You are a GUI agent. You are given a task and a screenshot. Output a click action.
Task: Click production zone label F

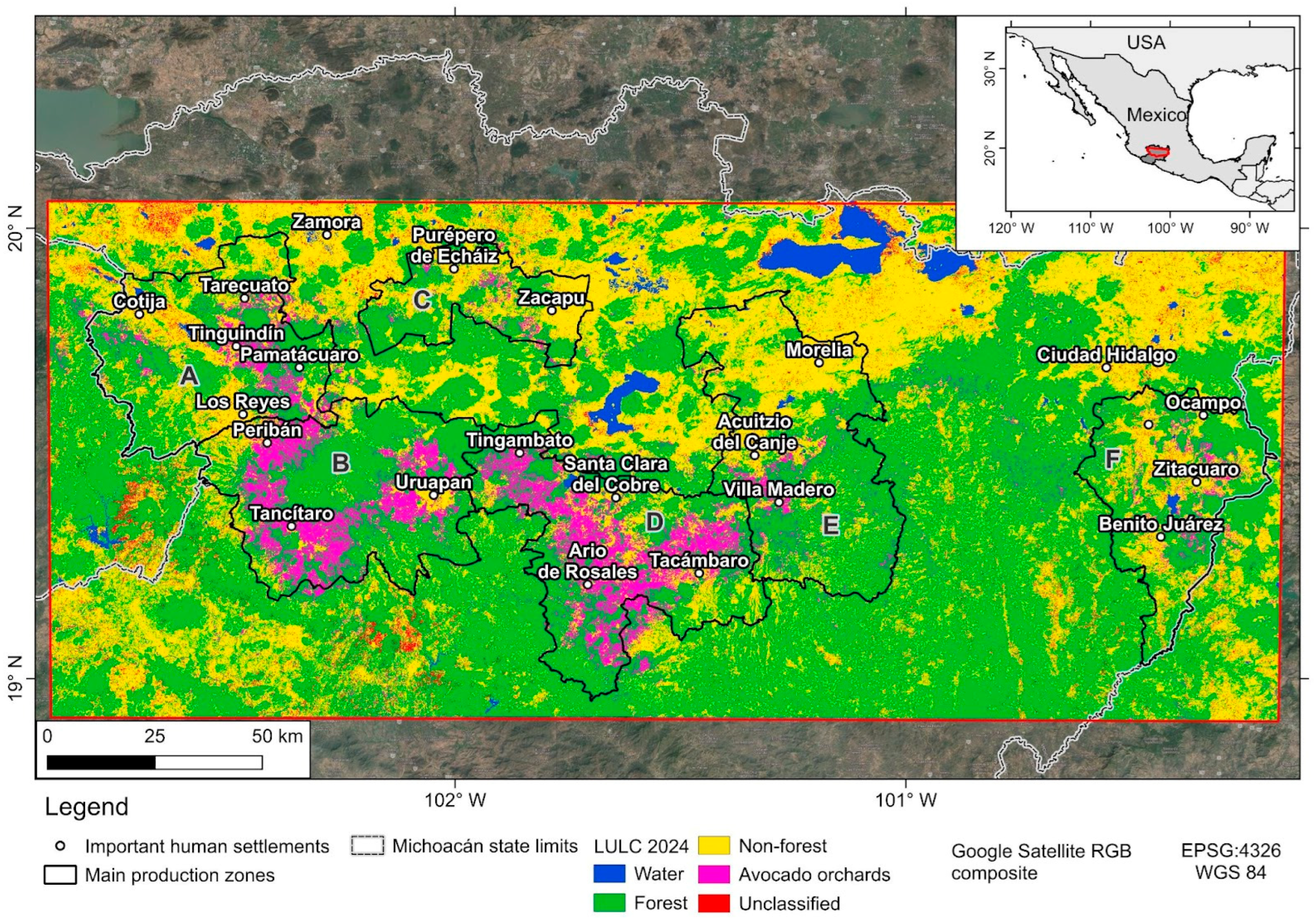tap(1112, 458)
